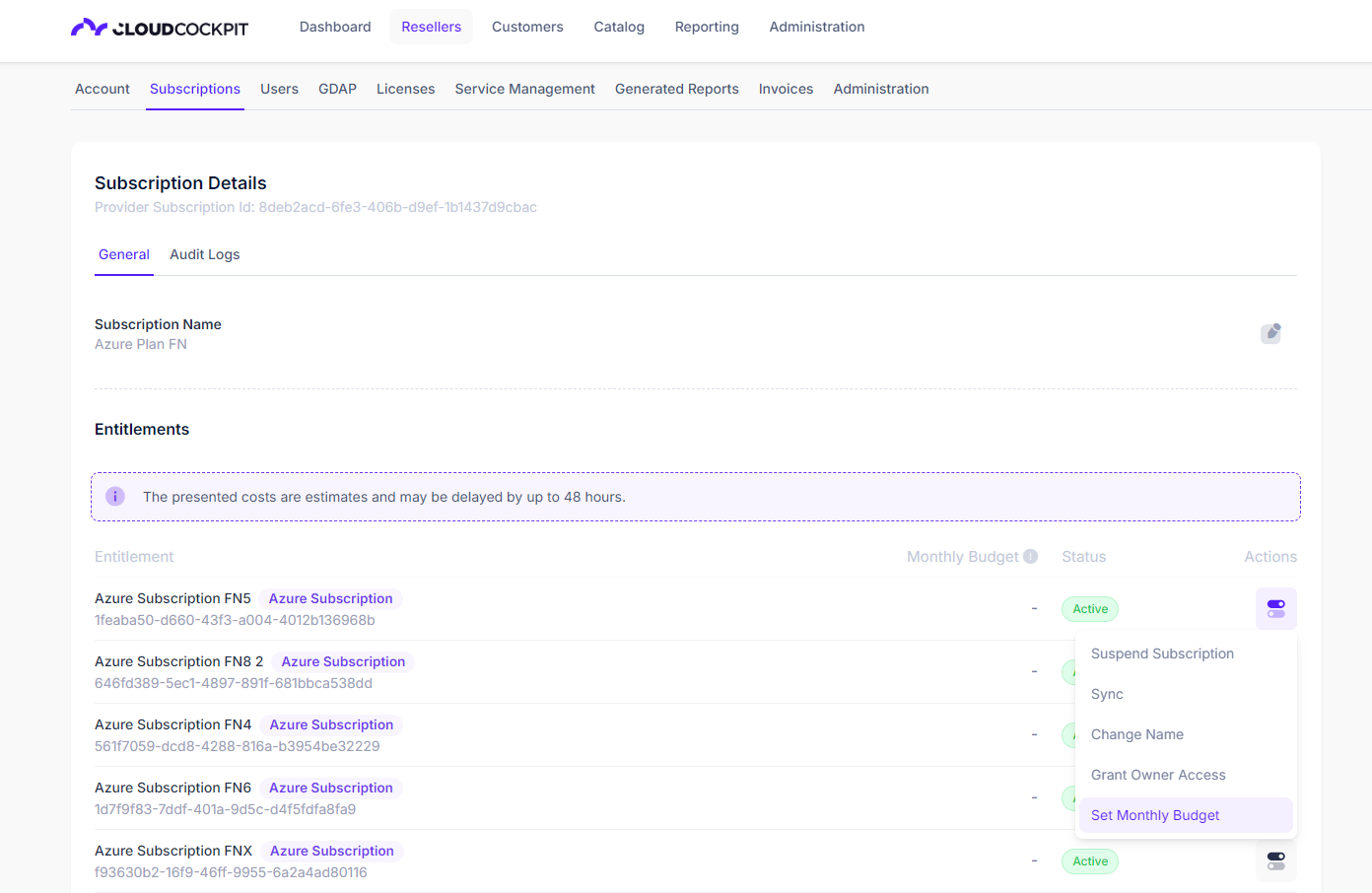Go to Customers in top navigation
The image size is (1372, 893).
(x=527, y=27)
